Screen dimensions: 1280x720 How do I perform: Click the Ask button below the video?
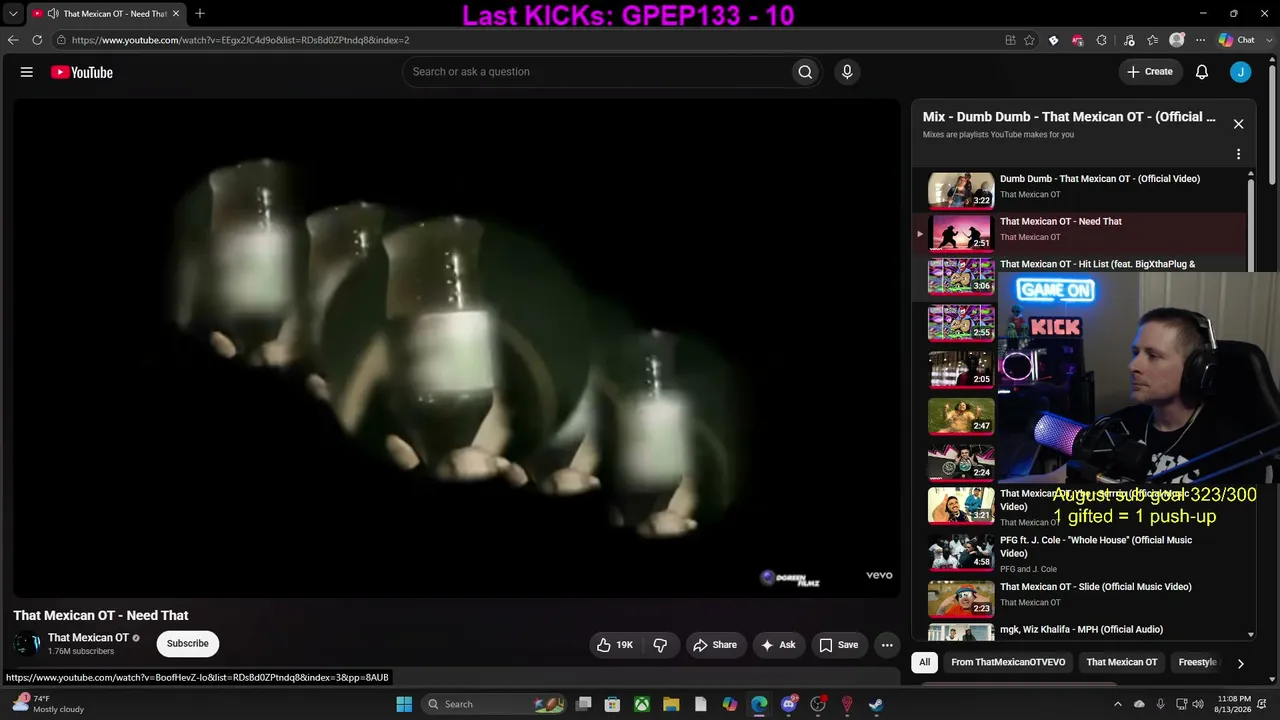point(778,645)
